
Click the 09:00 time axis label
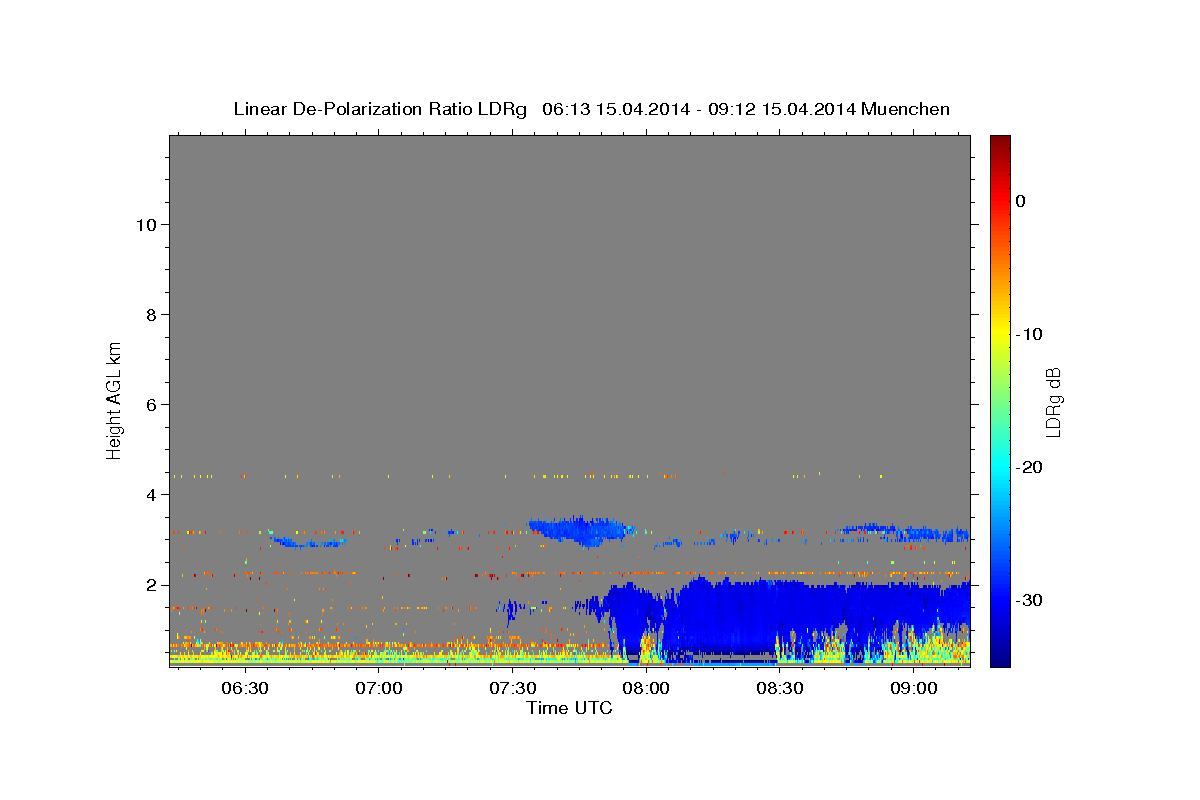pyautogui.click(x=914, y=689)
